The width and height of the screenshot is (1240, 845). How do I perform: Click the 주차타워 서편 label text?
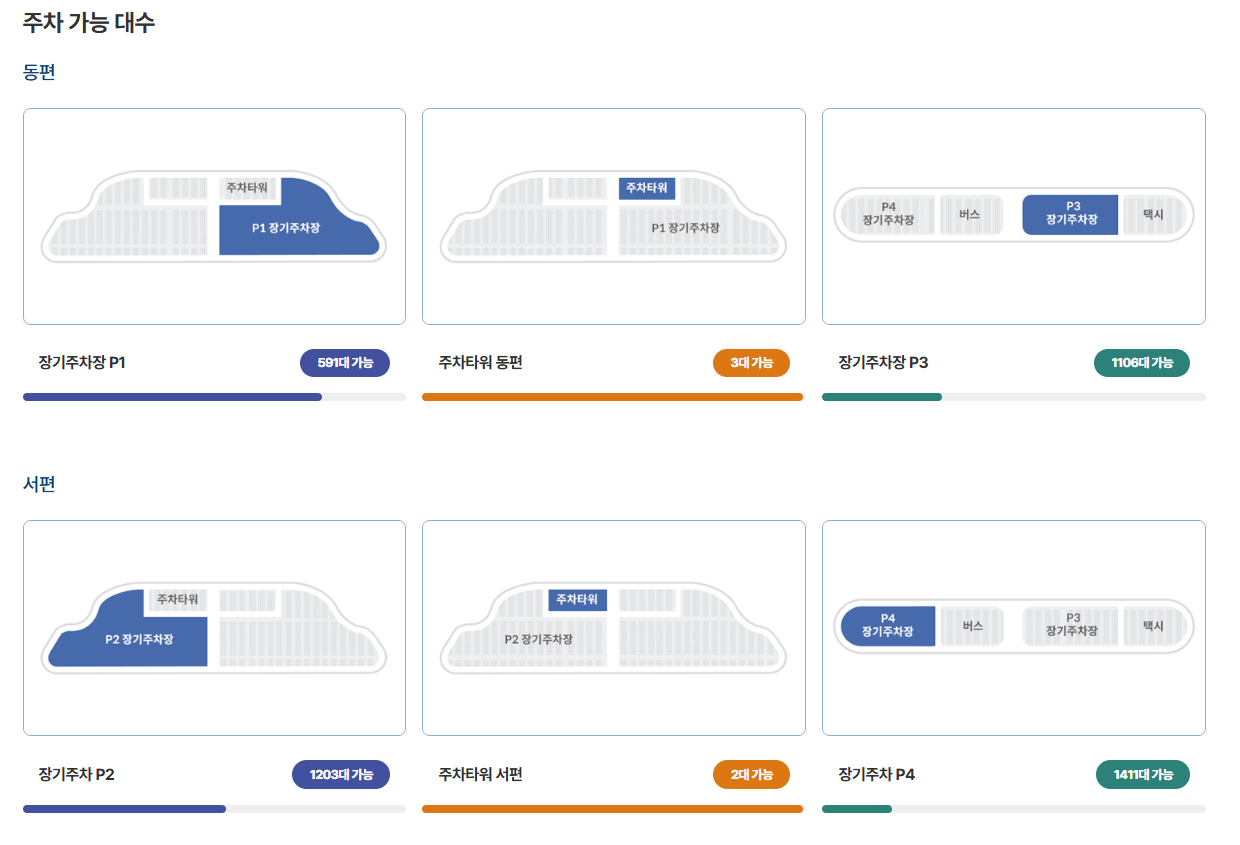[x=480, y=775]
